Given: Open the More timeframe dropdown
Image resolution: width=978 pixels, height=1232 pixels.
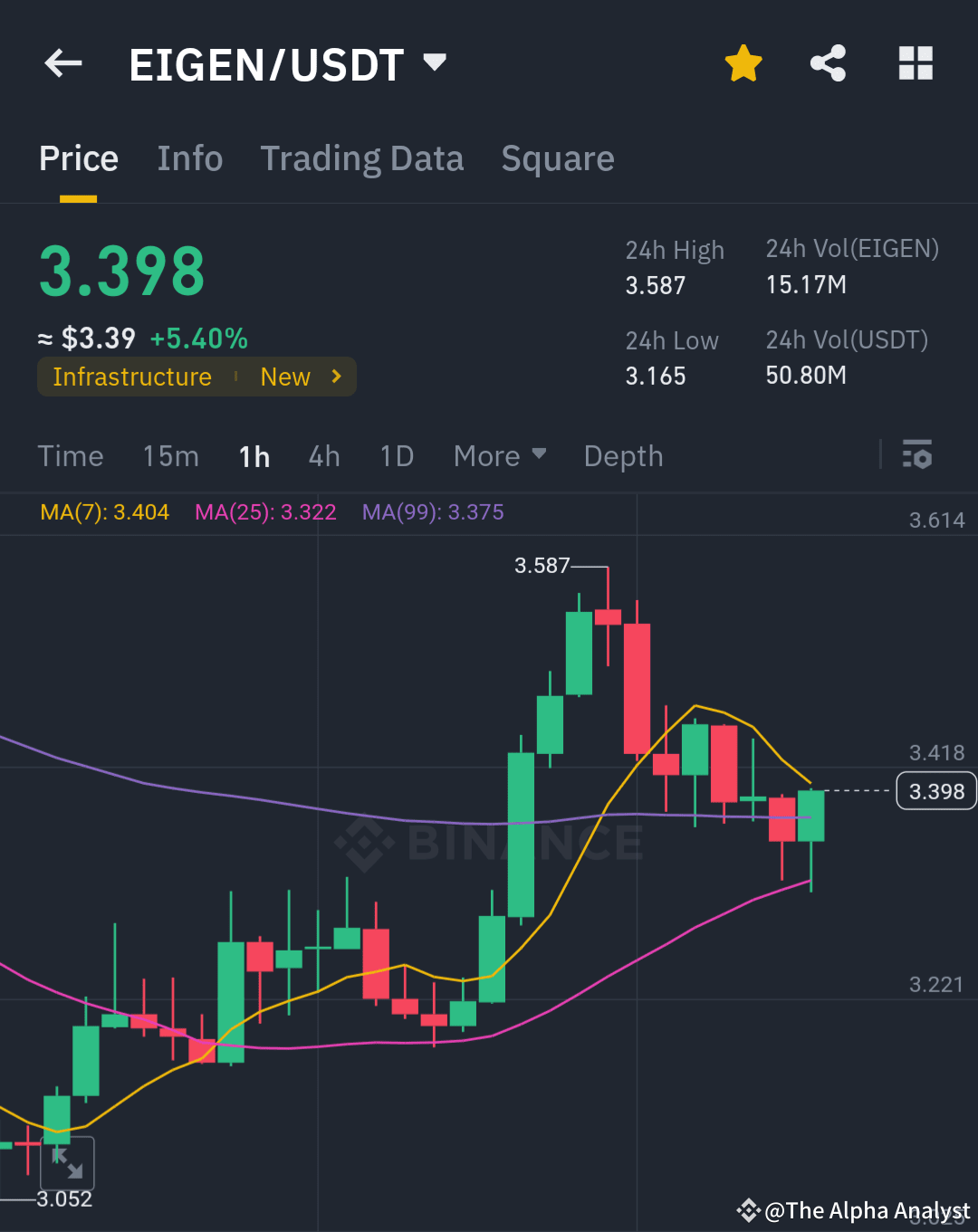Looking at the screenshot, I should [499, 456].
